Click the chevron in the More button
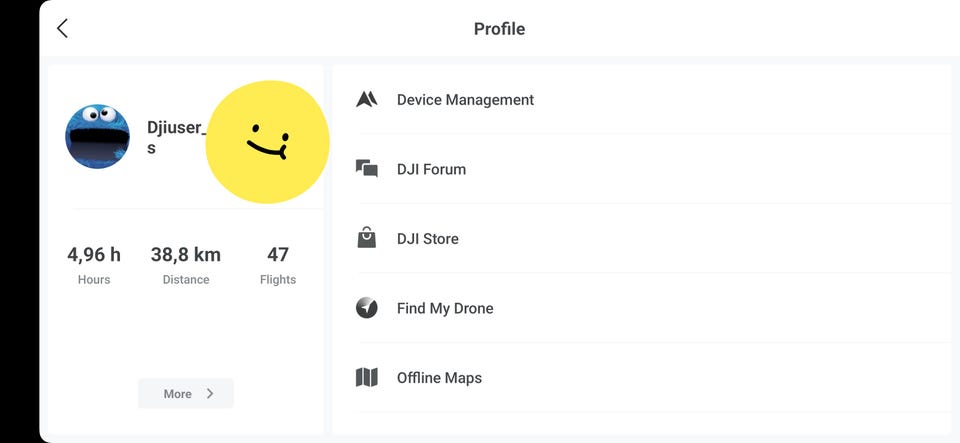Screen dimensions: 960x443 210,393
